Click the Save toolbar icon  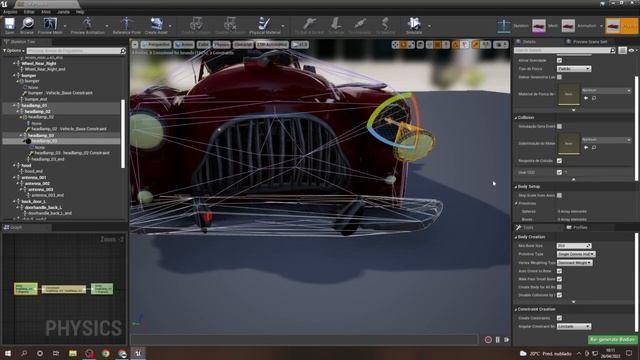click(9, 25)
